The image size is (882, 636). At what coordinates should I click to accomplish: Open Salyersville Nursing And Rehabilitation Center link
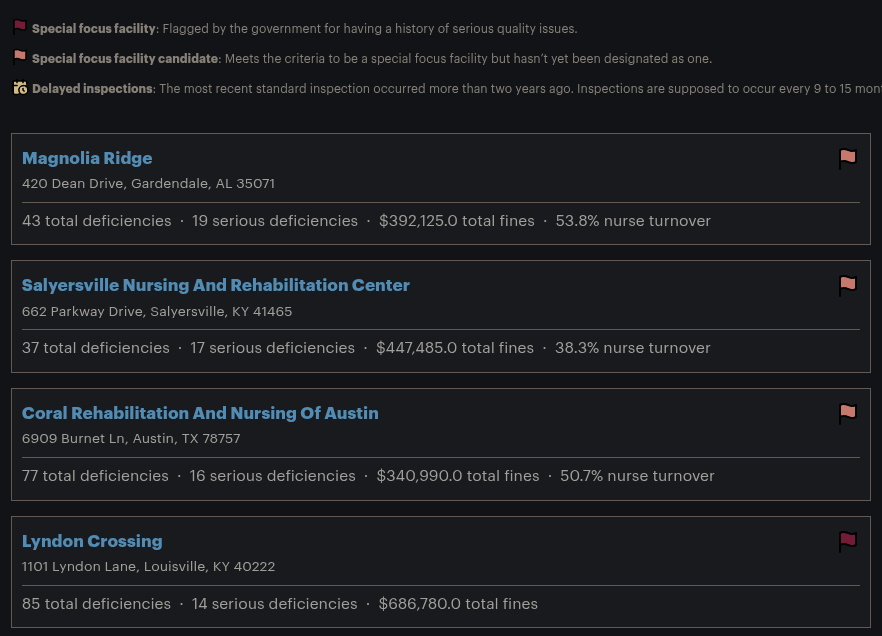(215, 286)
